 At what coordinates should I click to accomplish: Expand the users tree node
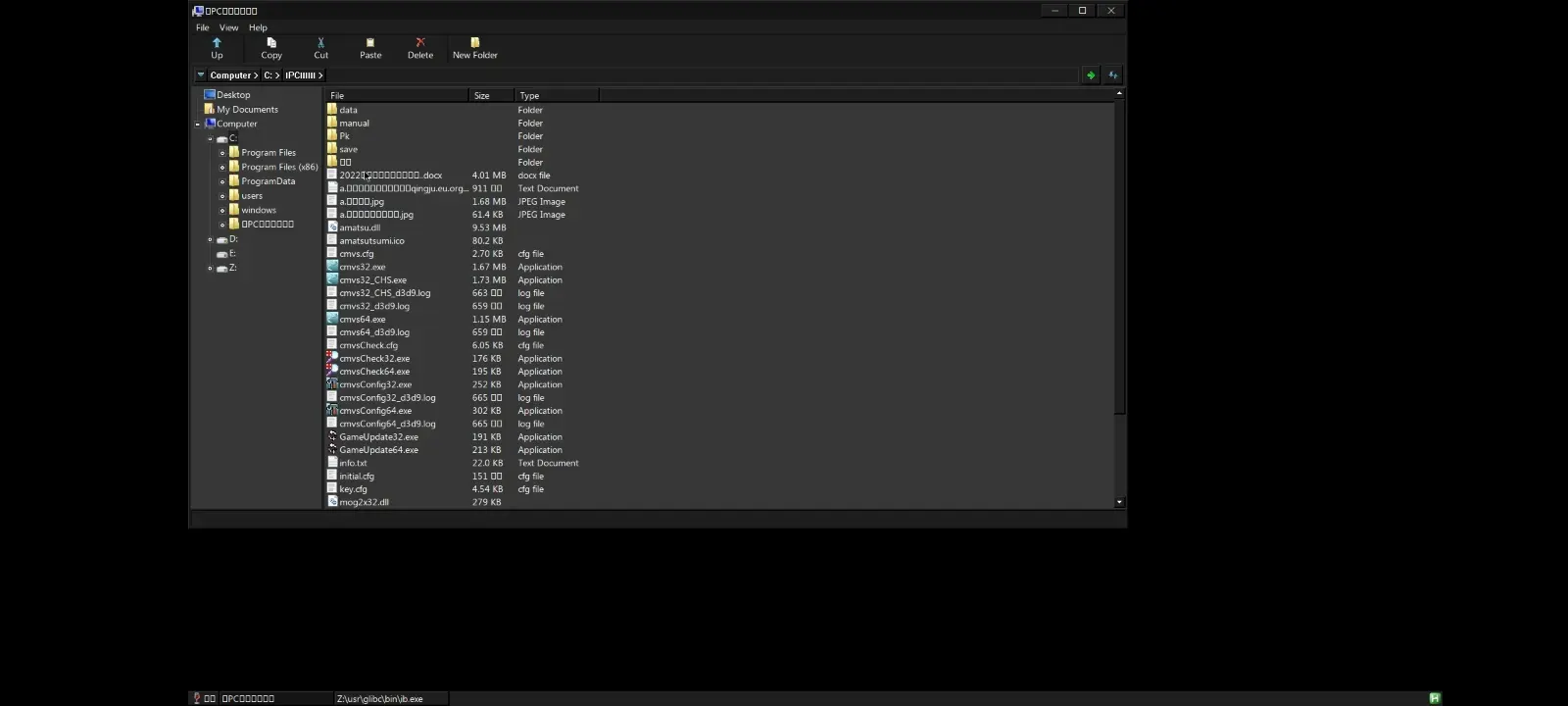[222, 196]
